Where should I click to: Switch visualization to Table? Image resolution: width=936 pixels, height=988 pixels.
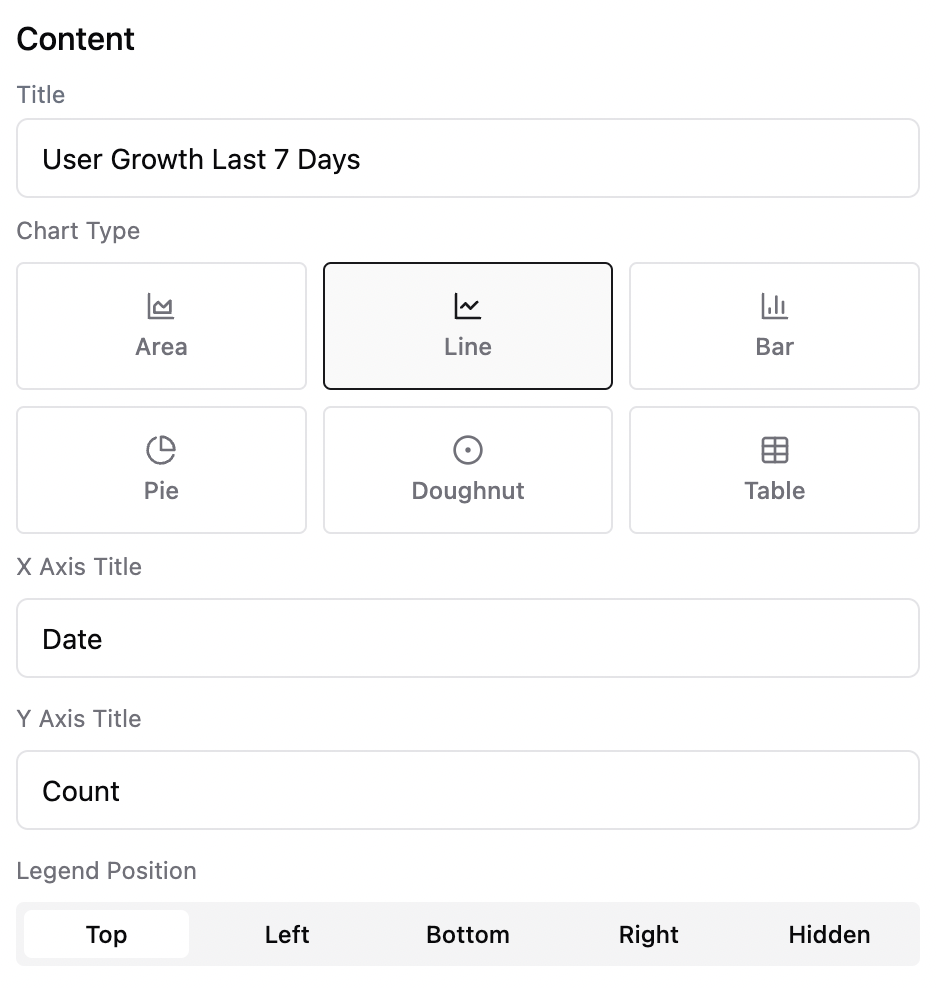[x=774, y=470]
